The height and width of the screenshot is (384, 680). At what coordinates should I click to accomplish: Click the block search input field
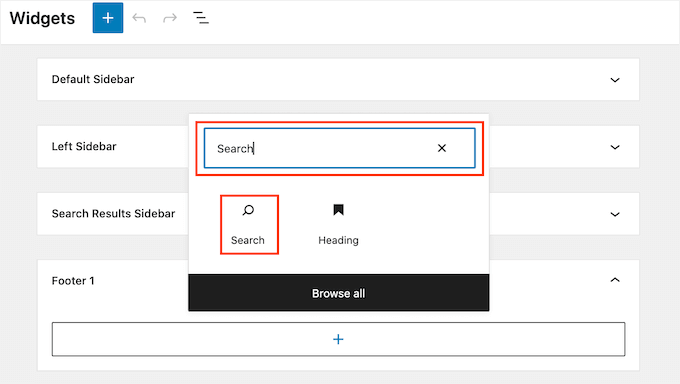340,148
